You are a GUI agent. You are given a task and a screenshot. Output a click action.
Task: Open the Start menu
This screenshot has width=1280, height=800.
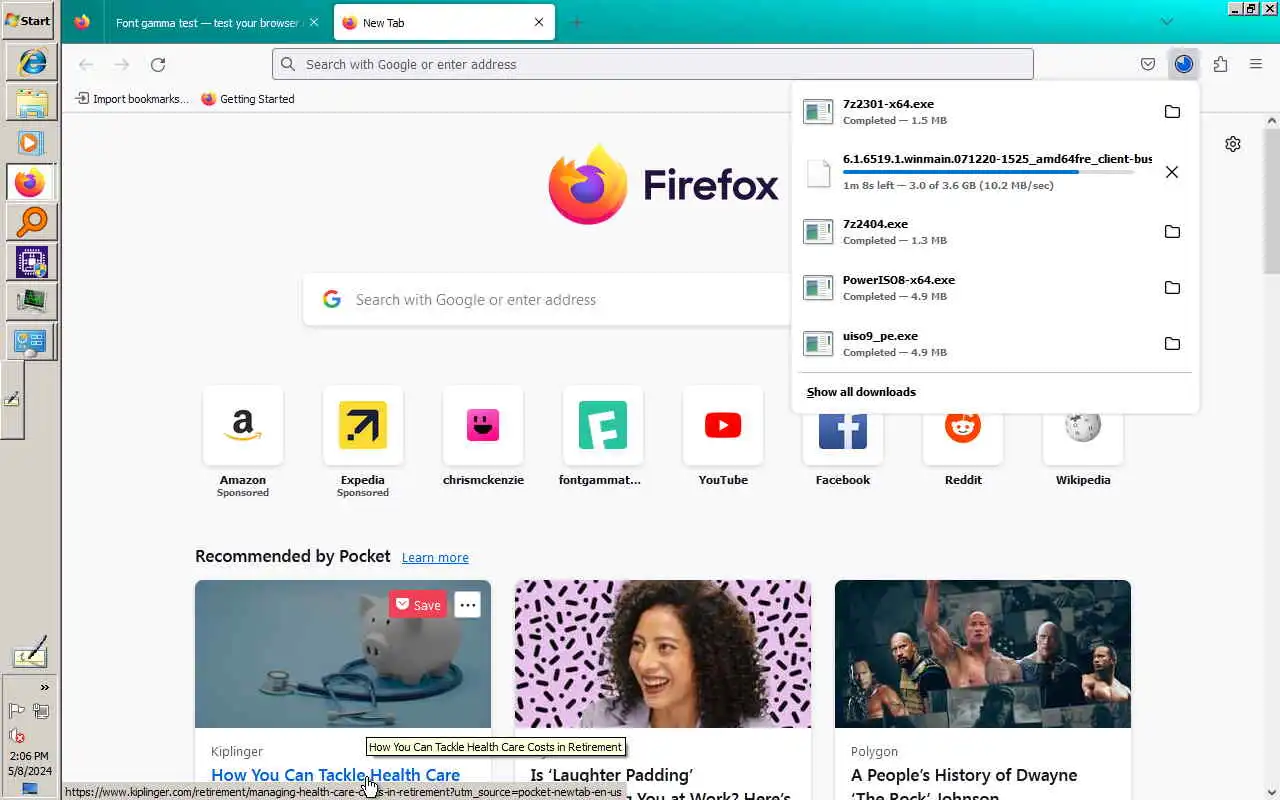[x=28, y=20]
